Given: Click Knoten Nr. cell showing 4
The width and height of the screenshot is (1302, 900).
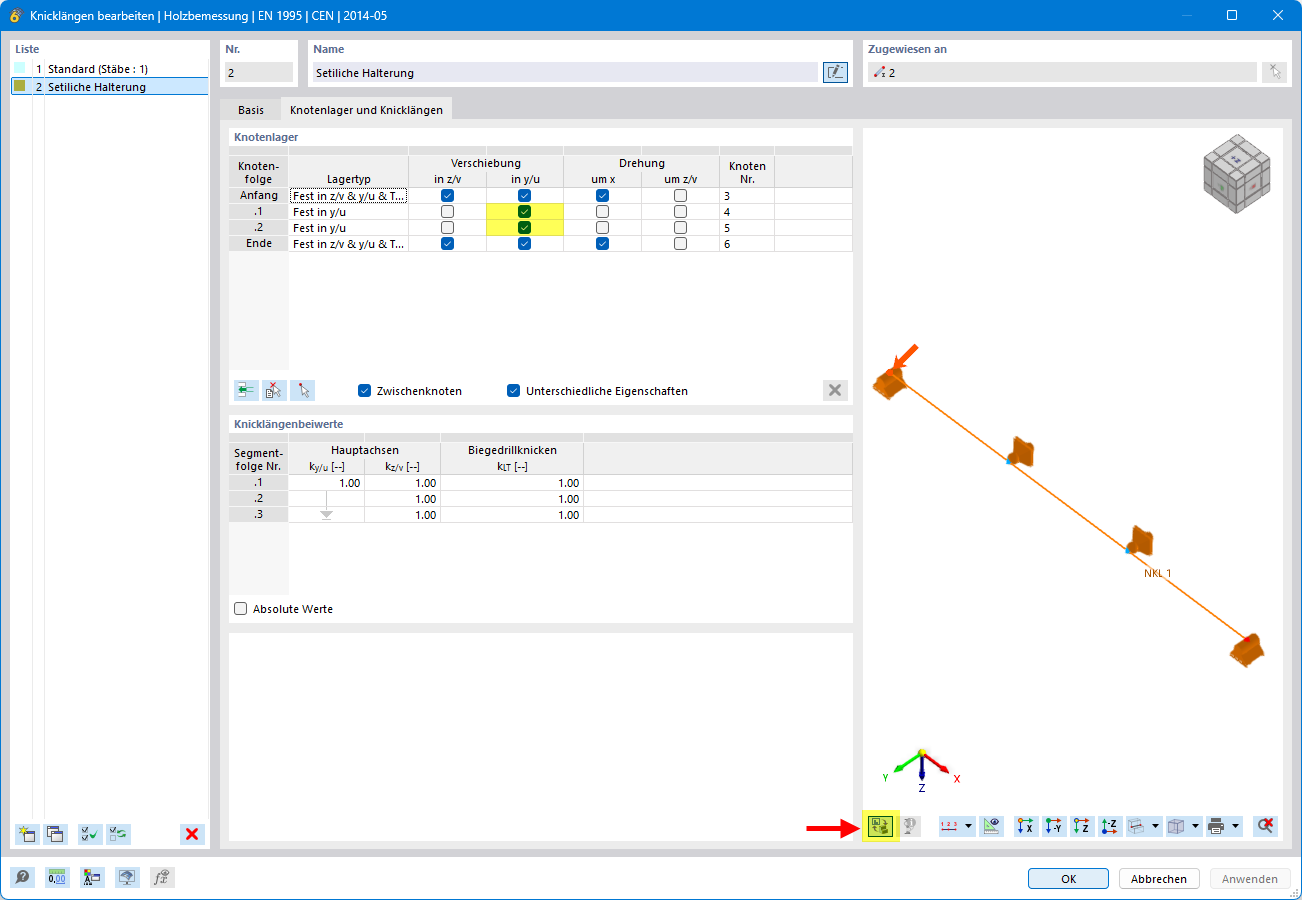Looking at the screenshot, I should click(747, 212).
